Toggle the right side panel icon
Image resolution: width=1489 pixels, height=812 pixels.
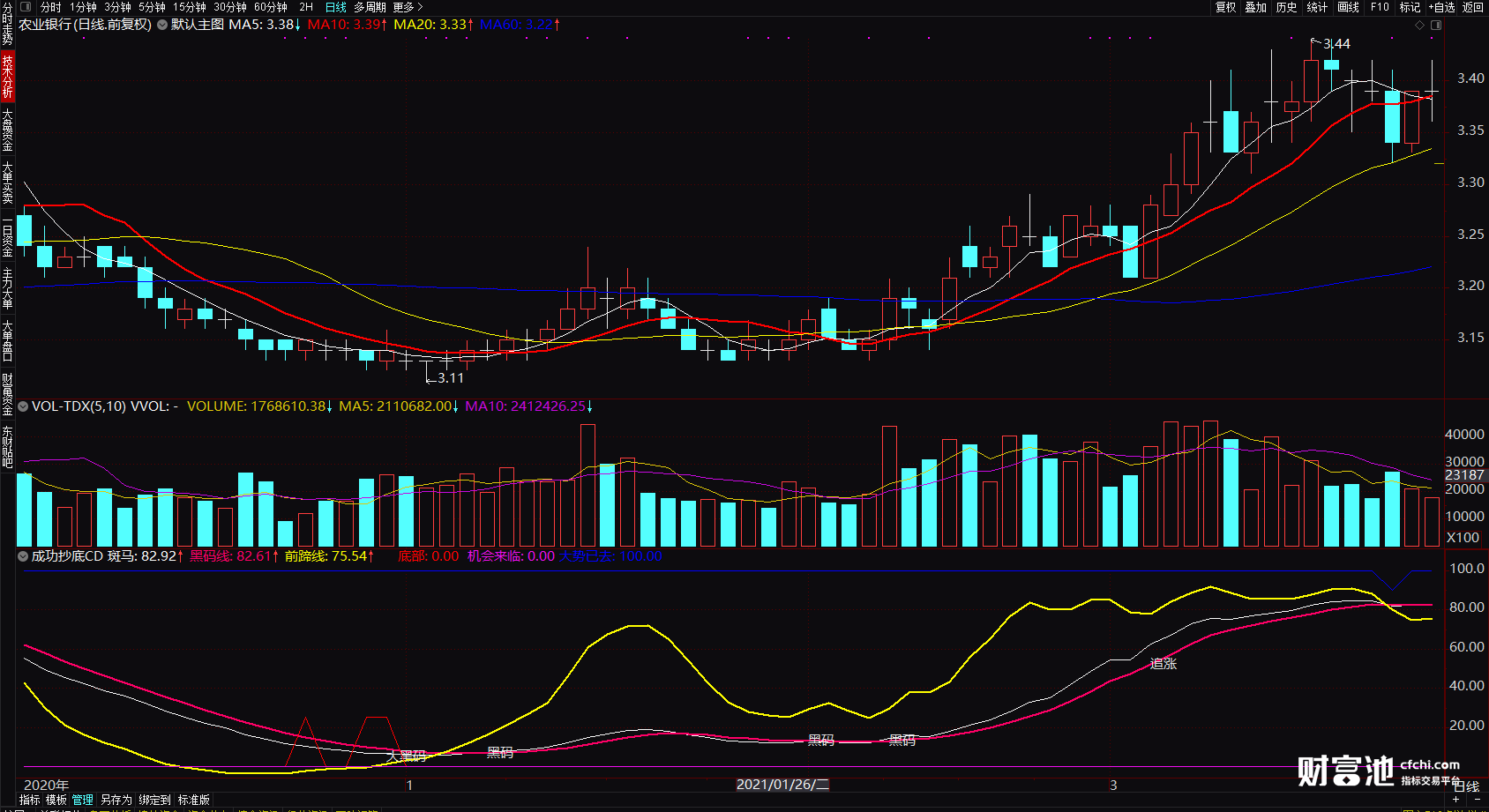tap(1436, 26)
